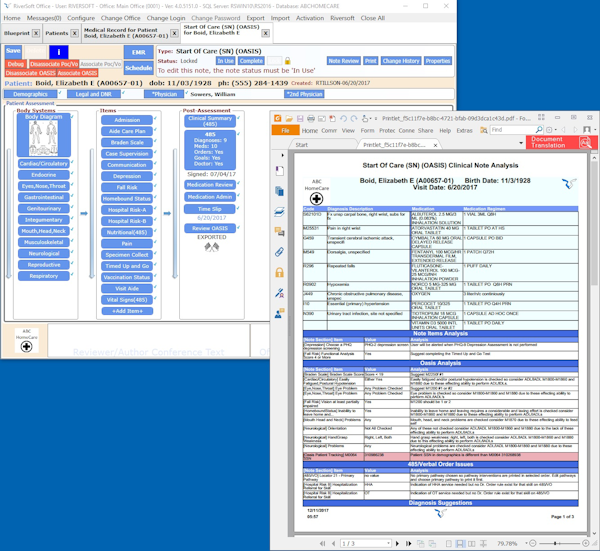
Task: Click the Save button
Action: click(13, 51)
